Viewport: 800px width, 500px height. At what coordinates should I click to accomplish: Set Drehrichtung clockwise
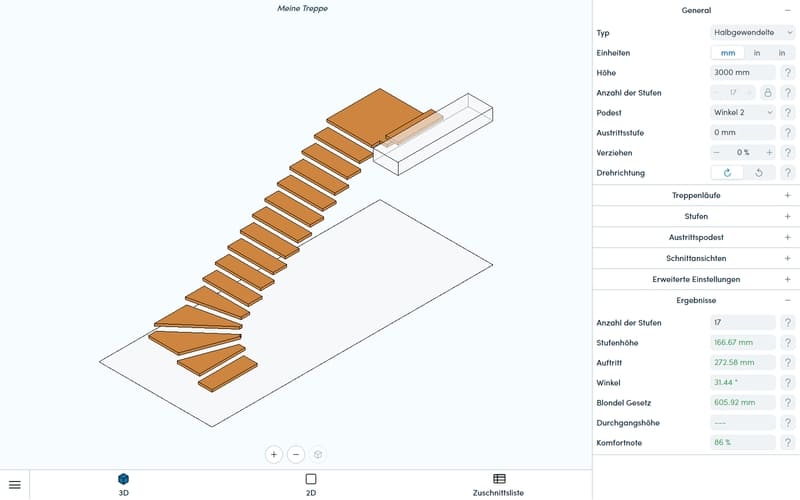pos(728,173)
